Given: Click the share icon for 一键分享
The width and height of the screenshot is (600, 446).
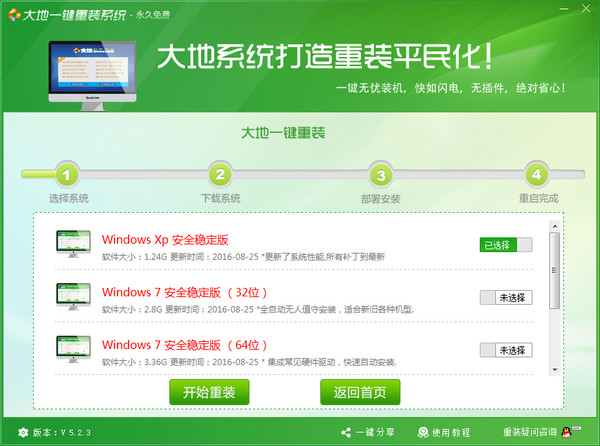Looking at the screenshot, I should [346, 433].
